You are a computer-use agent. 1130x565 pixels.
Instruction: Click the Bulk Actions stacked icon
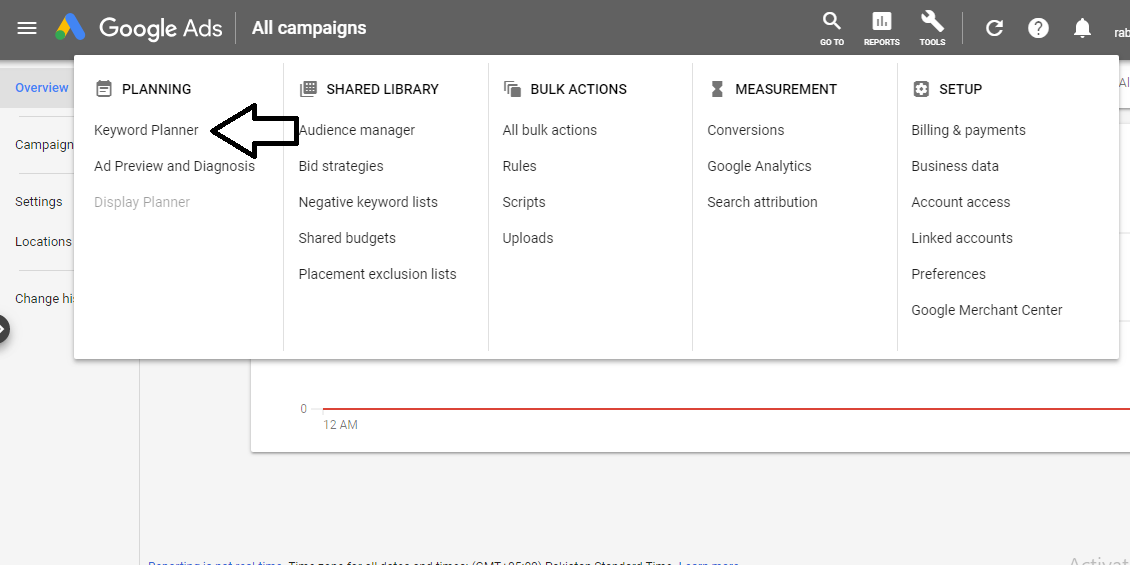pos(512,89)
